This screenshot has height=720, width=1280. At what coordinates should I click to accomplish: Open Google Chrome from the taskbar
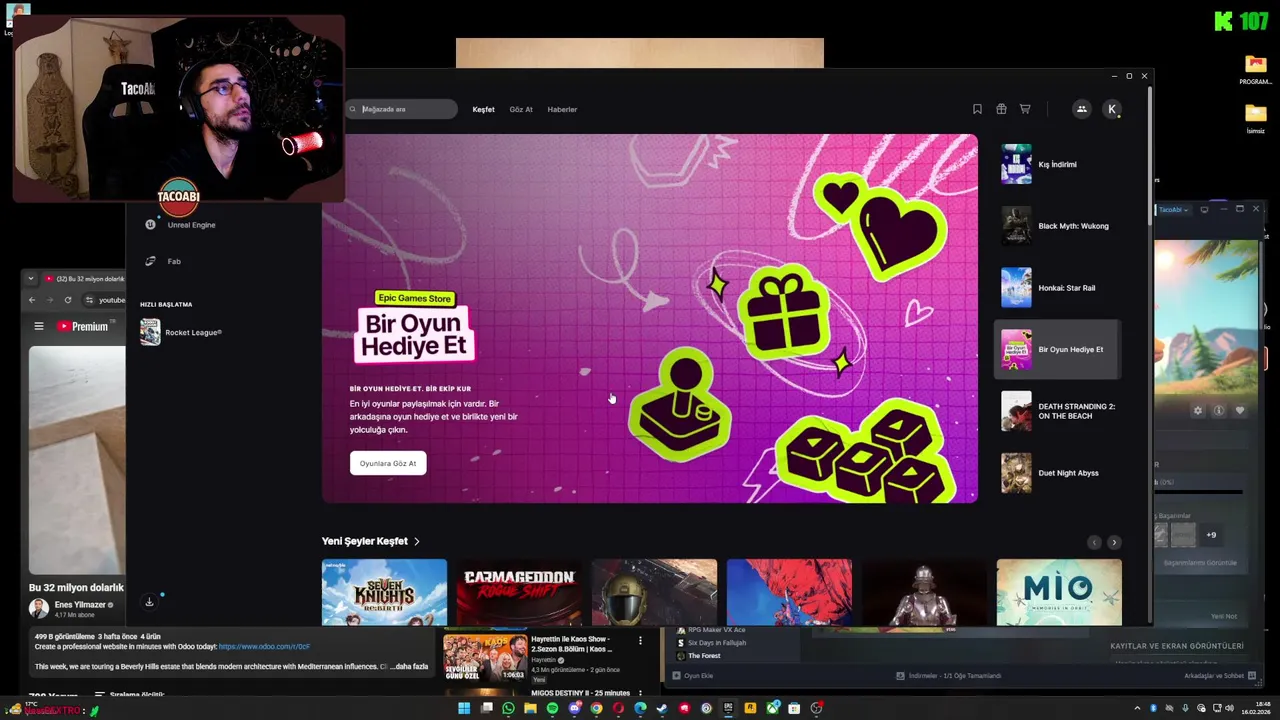point(596,708)
